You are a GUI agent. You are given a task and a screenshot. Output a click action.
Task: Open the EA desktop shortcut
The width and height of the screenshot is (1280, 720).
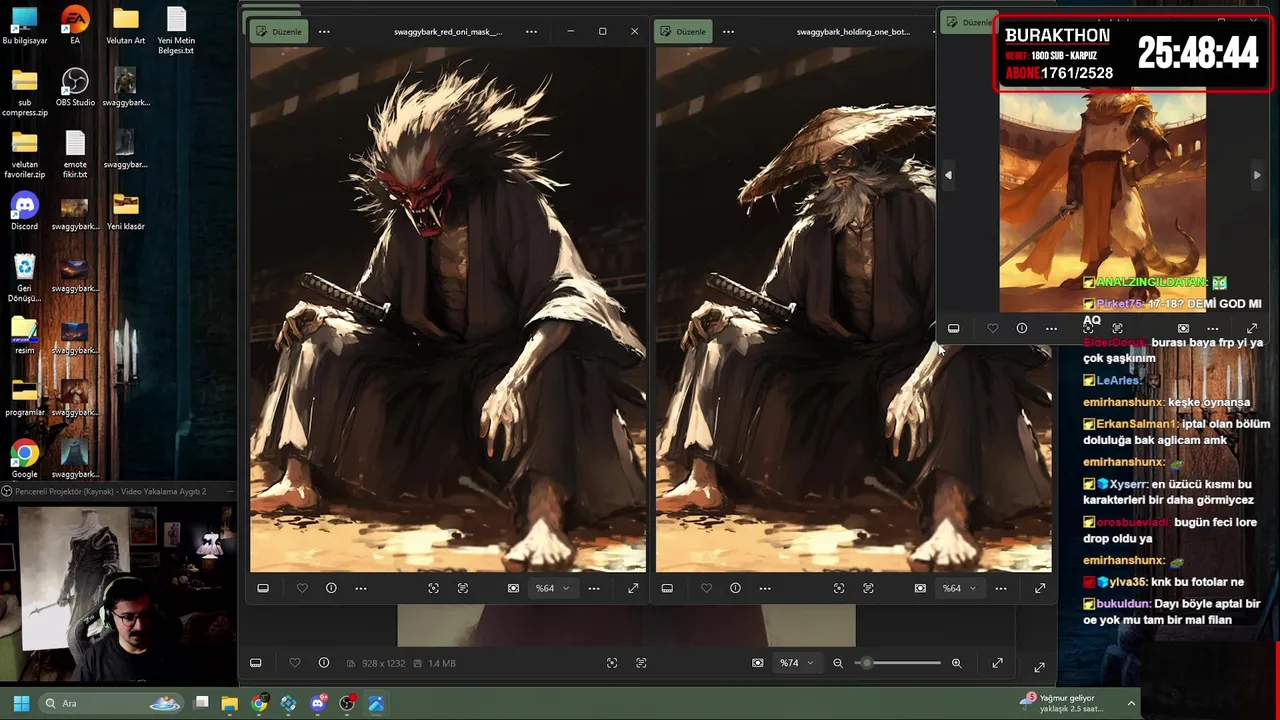pos(75,25)
